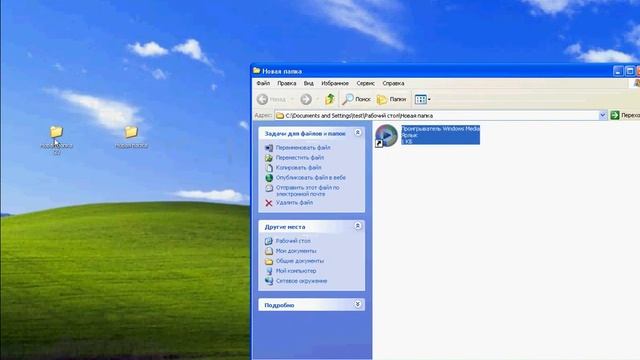Click the 'Новая папка' window title bar text

click(282, 71)
